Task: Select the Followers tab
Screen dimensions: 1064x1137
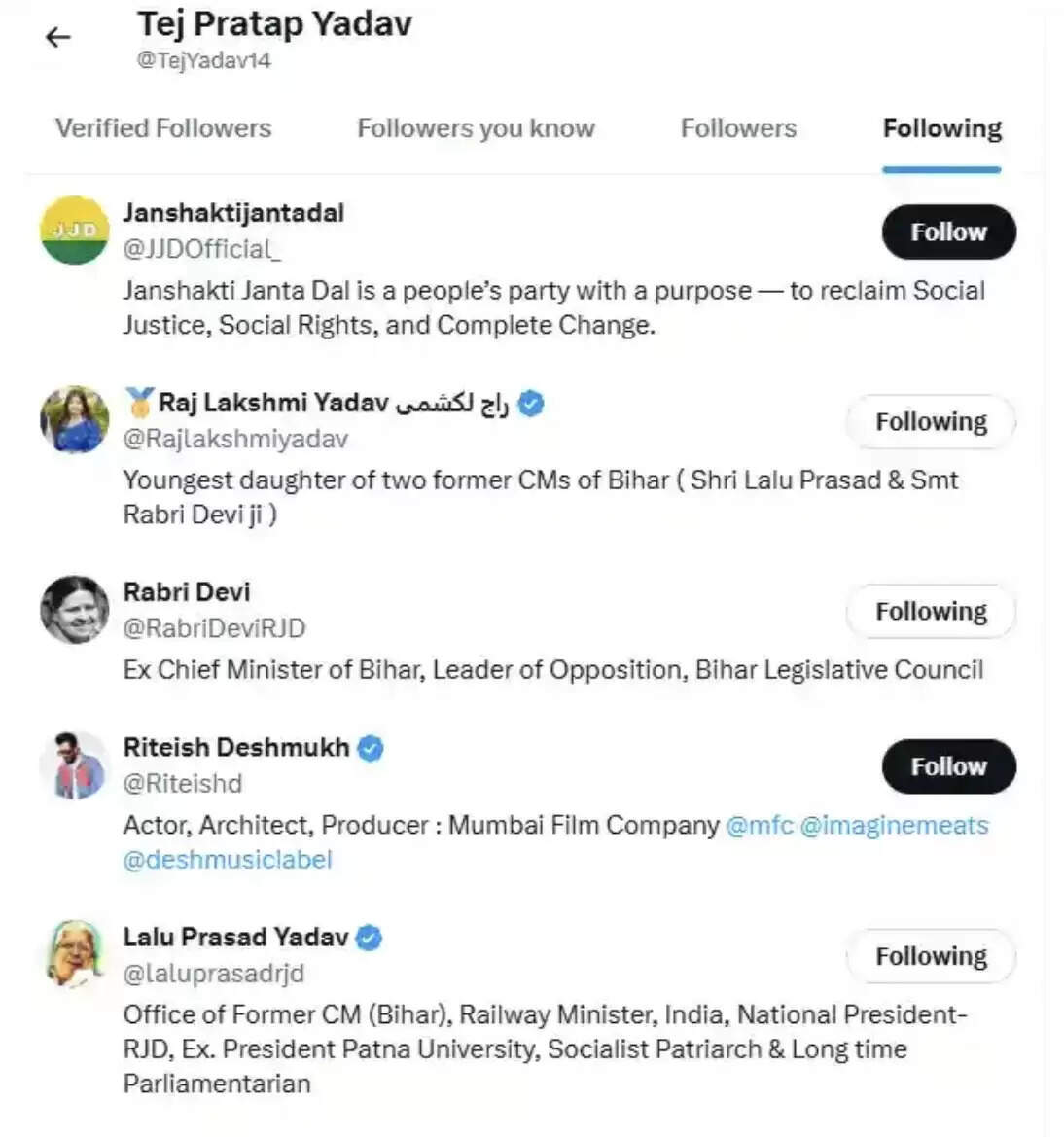Action: pos(738,128)
